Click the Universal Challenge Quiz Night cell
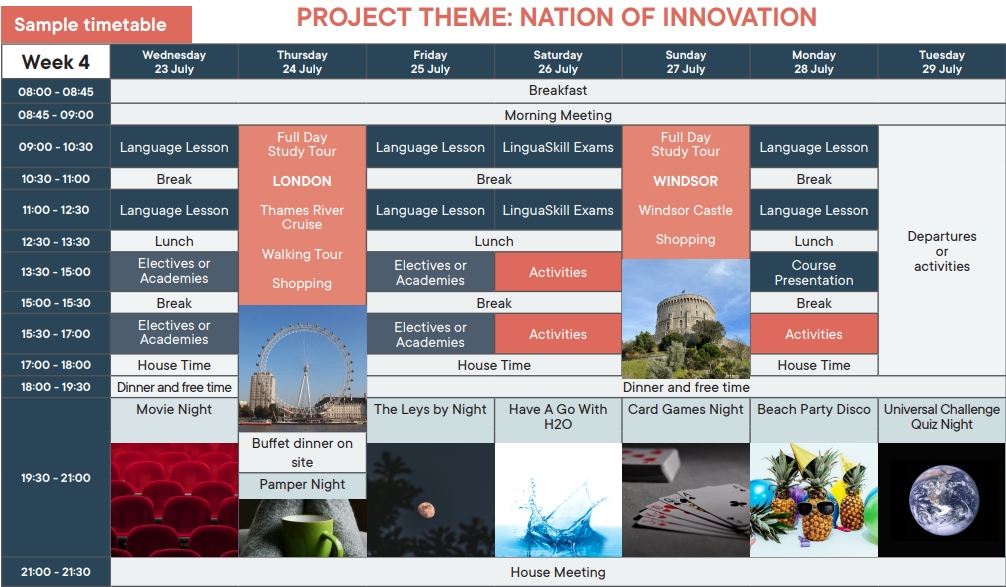Image resolution: width=1006 pixels, height=587 pixels. pos(942,420)
